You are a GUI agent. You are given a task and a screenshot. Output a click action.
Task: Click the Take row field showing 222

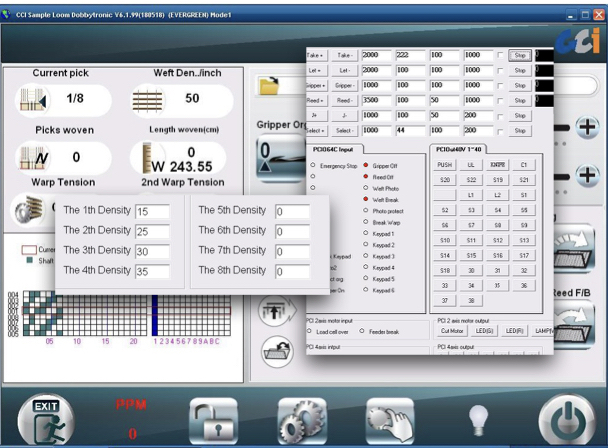click(410, 55)
